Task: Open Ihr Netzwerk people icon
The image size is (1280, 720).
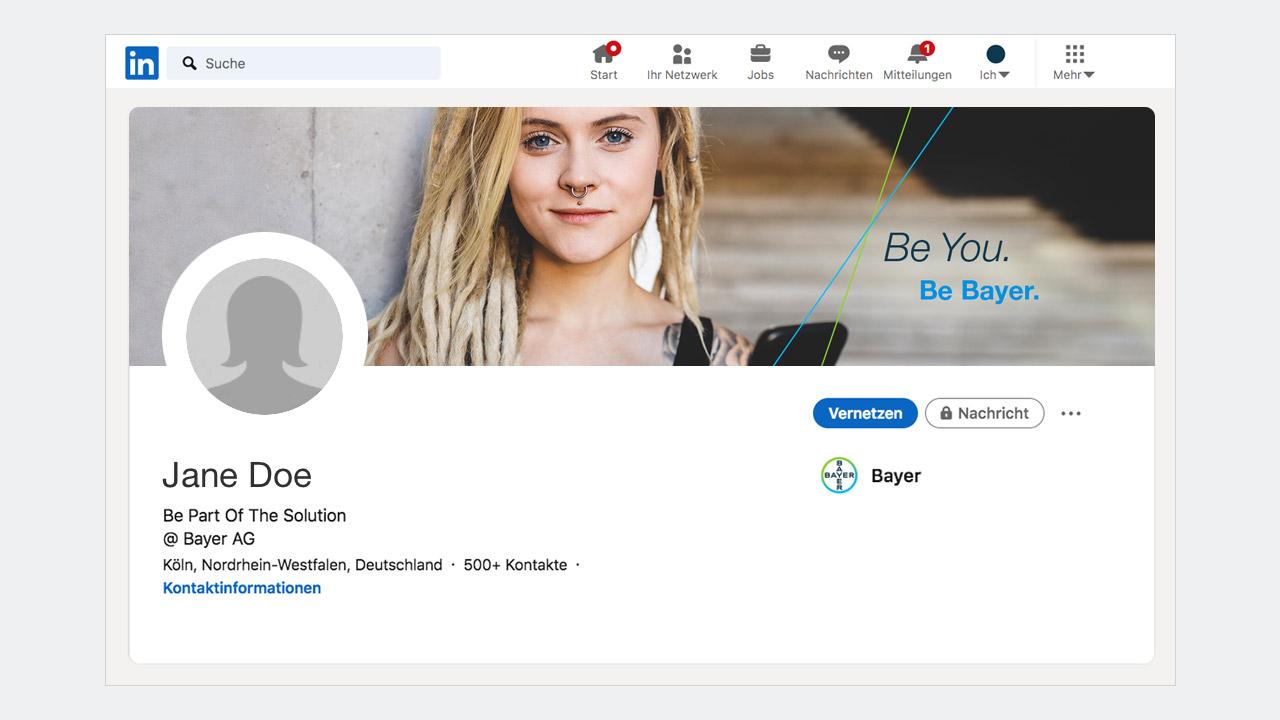Action: tap(682, 54)
